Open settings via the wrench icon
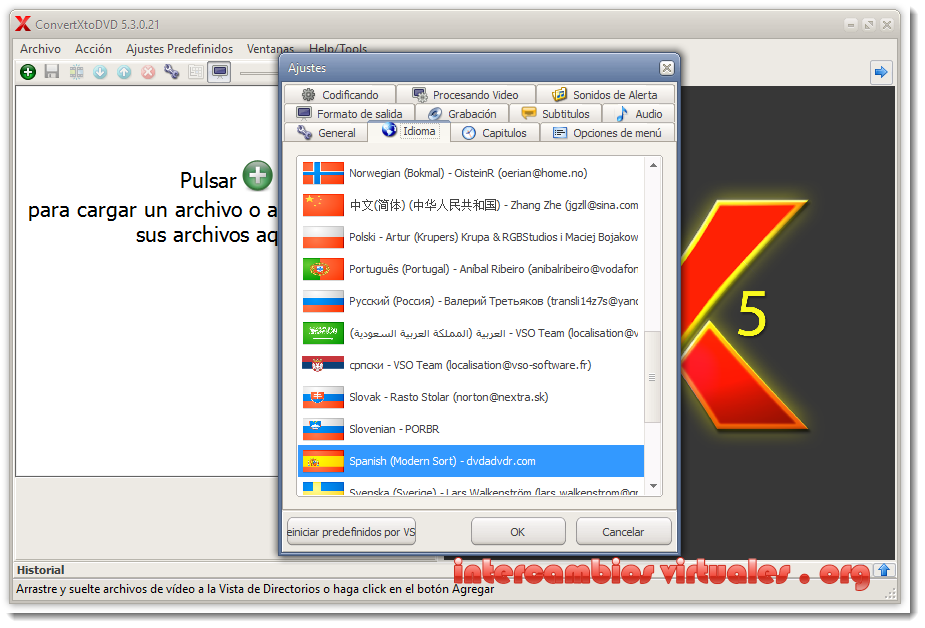 [x=170, y=72]
